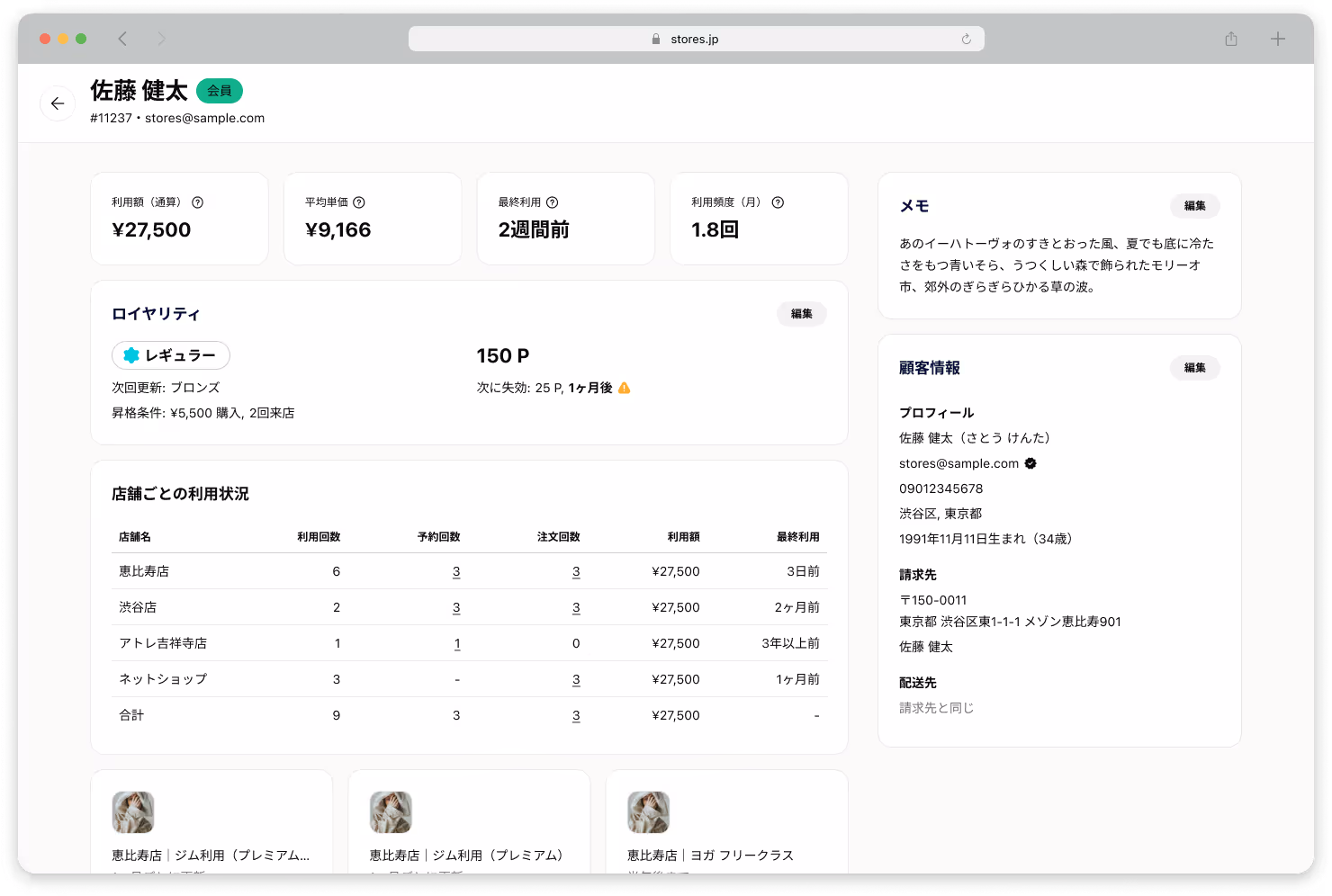Click the verified checkmark beside stores@sample.com
This screenshot has width=1332, height=896.
tap(1030, 463)
